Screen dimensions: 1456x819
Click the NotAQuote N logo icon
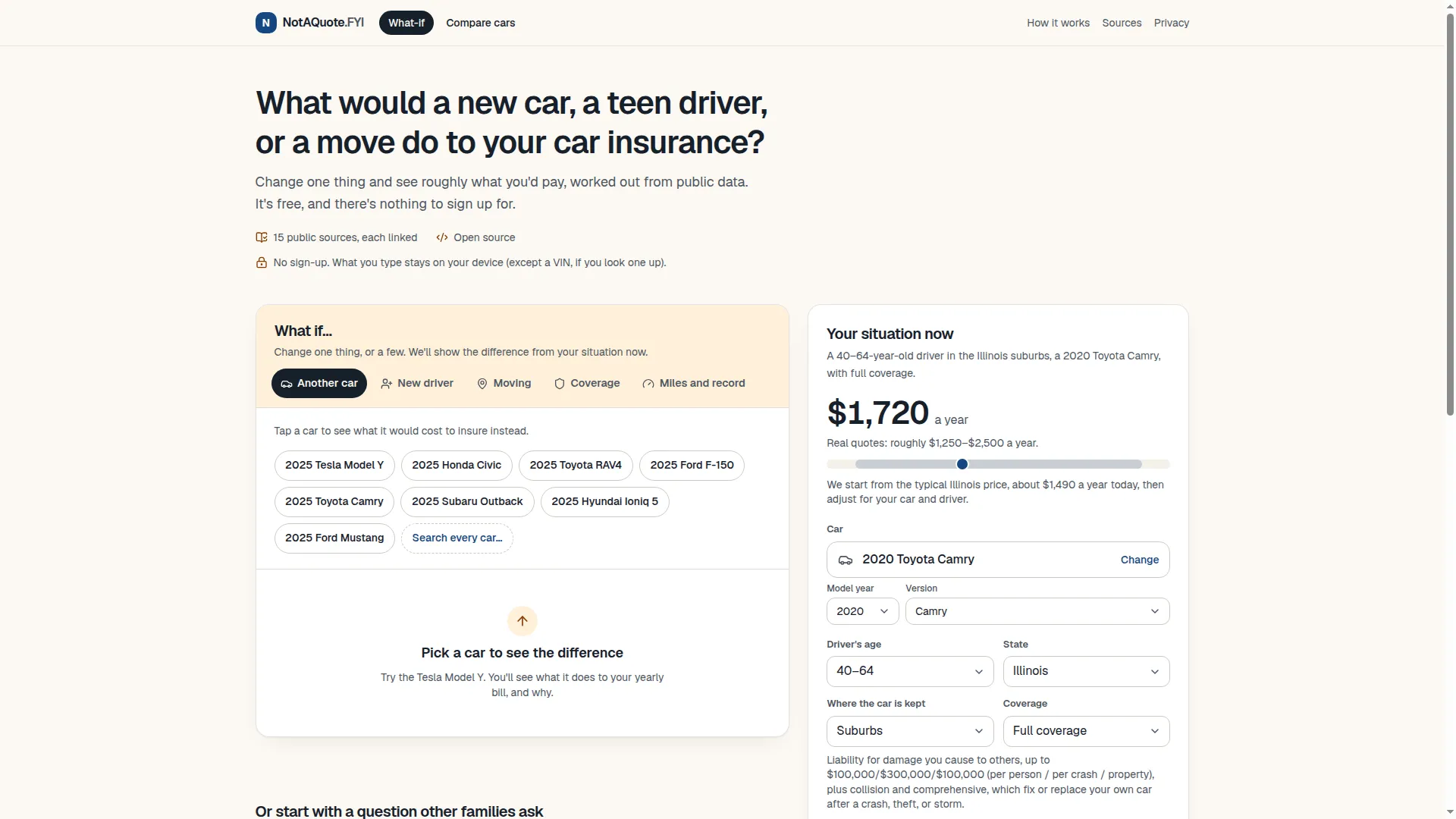click(x=265, y=23)
